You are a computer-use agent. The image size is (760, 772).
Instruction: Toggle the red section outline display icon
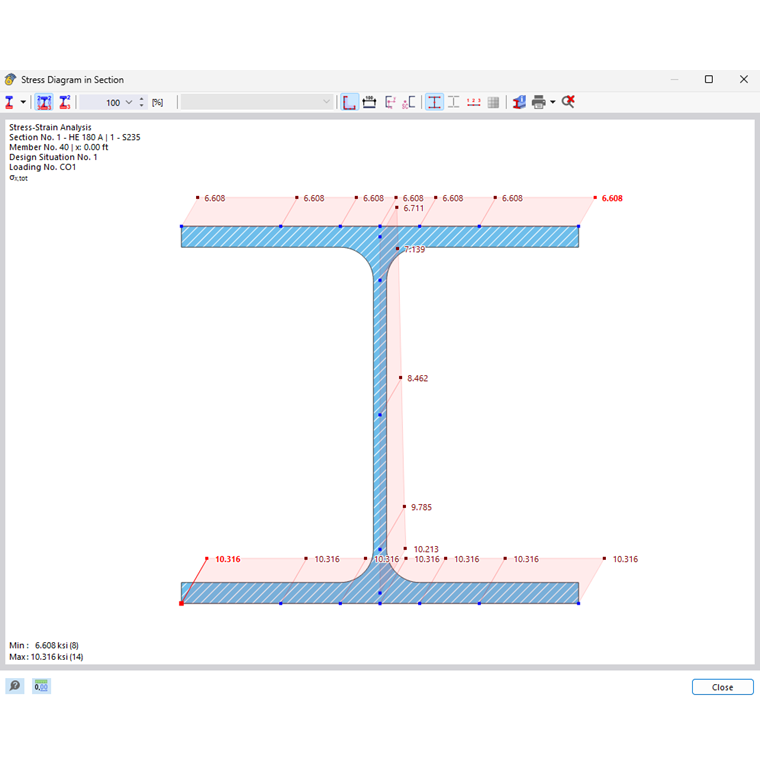point(434,102)
